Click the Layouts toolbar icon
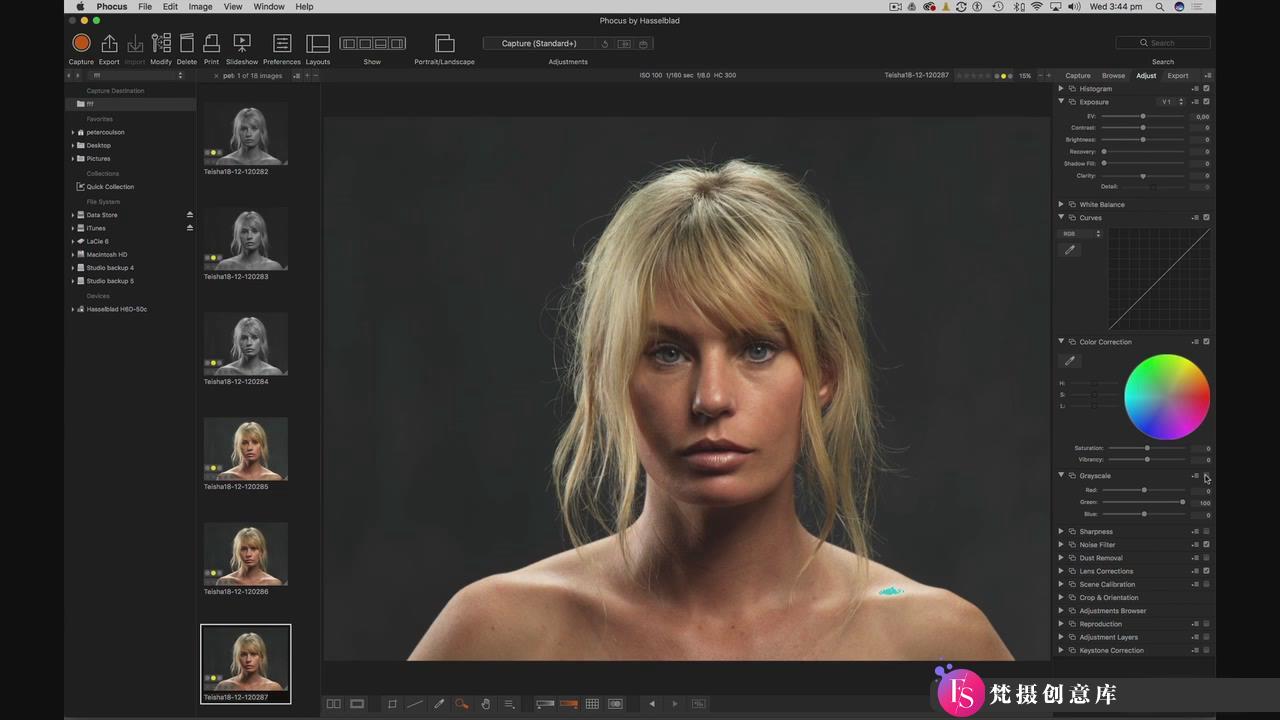The width and height of the screenshot is (1280, 720). coord(318,43)
